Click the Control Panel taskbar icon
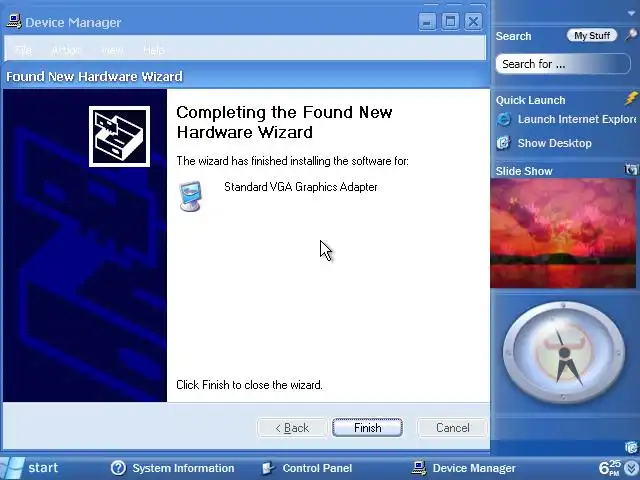640x480 pixels. [x=268, y=468]
